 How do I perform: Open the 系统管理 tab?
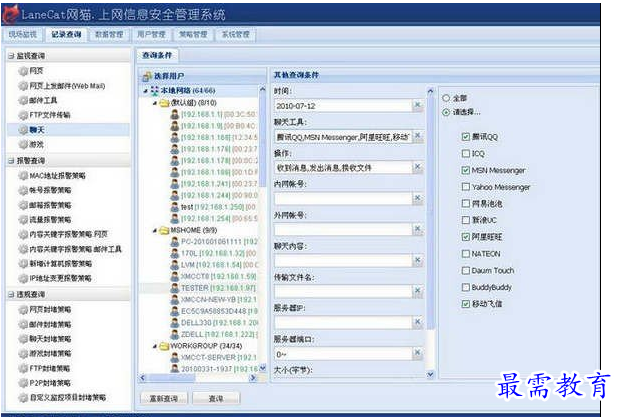click(236, 34)
